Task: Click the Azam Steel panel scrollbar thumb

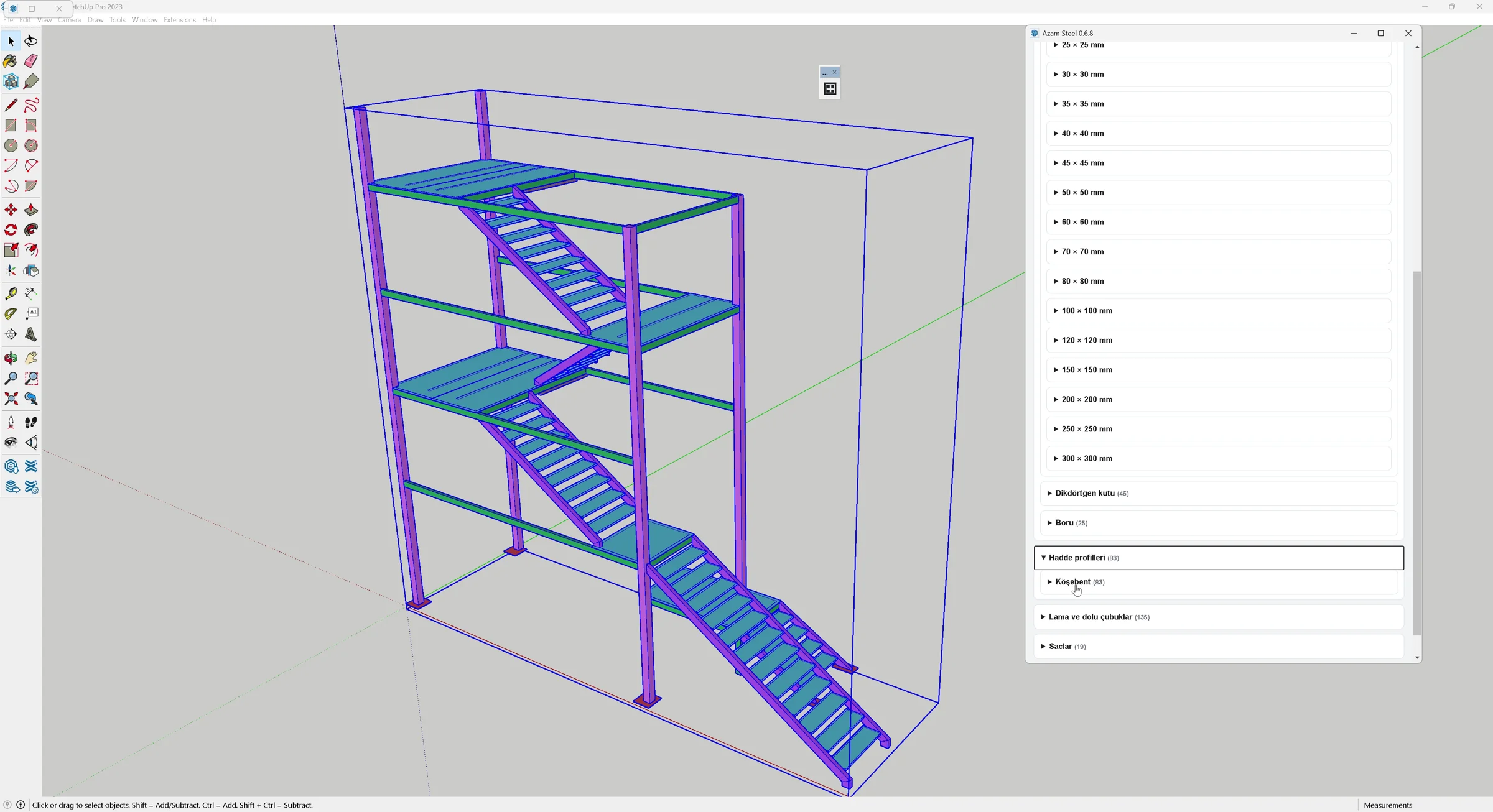Action: coord(1417,453)
